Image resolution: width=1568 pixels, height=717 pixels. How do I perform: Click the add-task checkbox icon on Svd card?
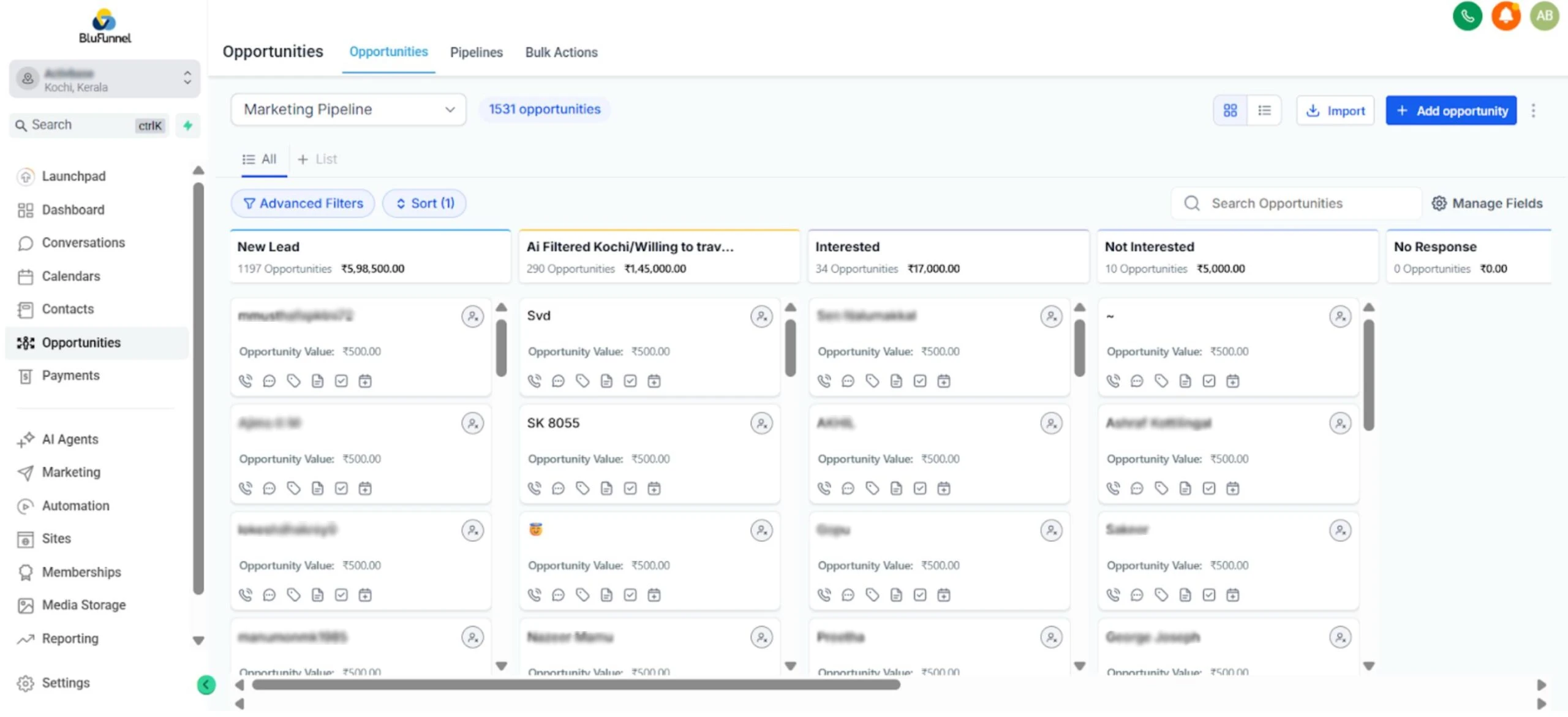click(630, 381)
